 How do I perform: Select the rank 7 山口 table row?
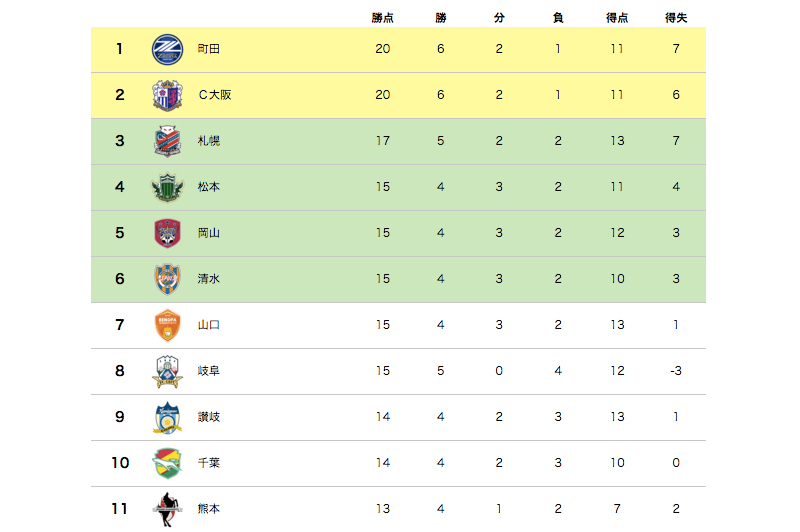point(398,325)
